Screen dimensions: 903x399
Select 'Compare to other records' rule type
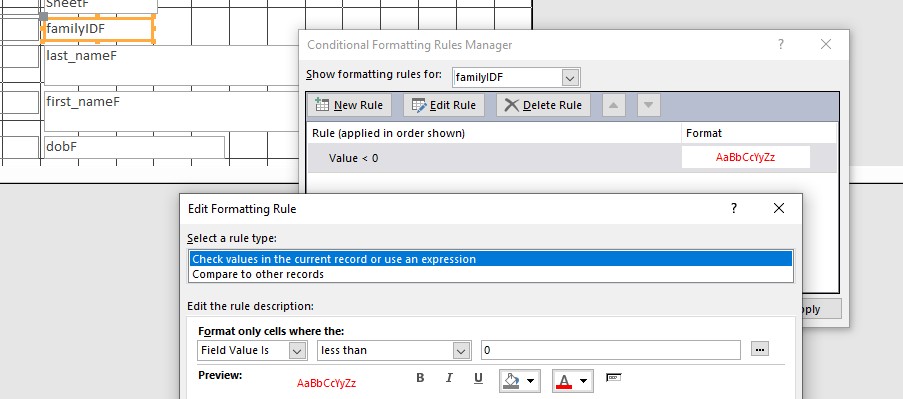click(x=491, y=274)
